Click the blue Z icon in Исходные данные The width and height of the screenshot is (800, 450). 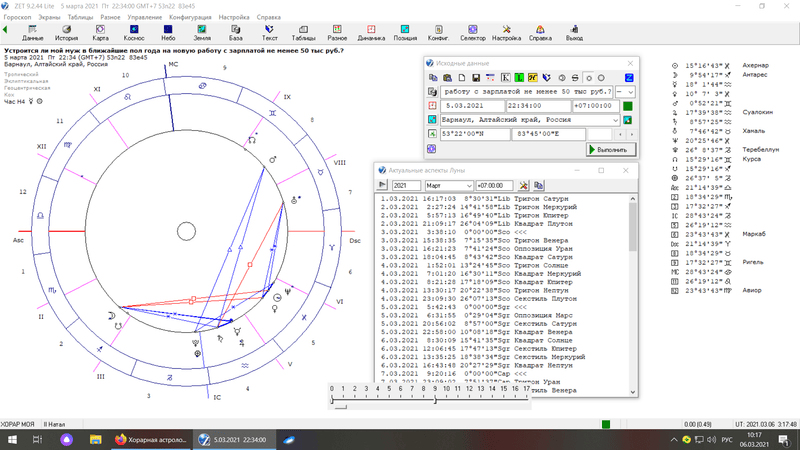click(x=629, y=77)
